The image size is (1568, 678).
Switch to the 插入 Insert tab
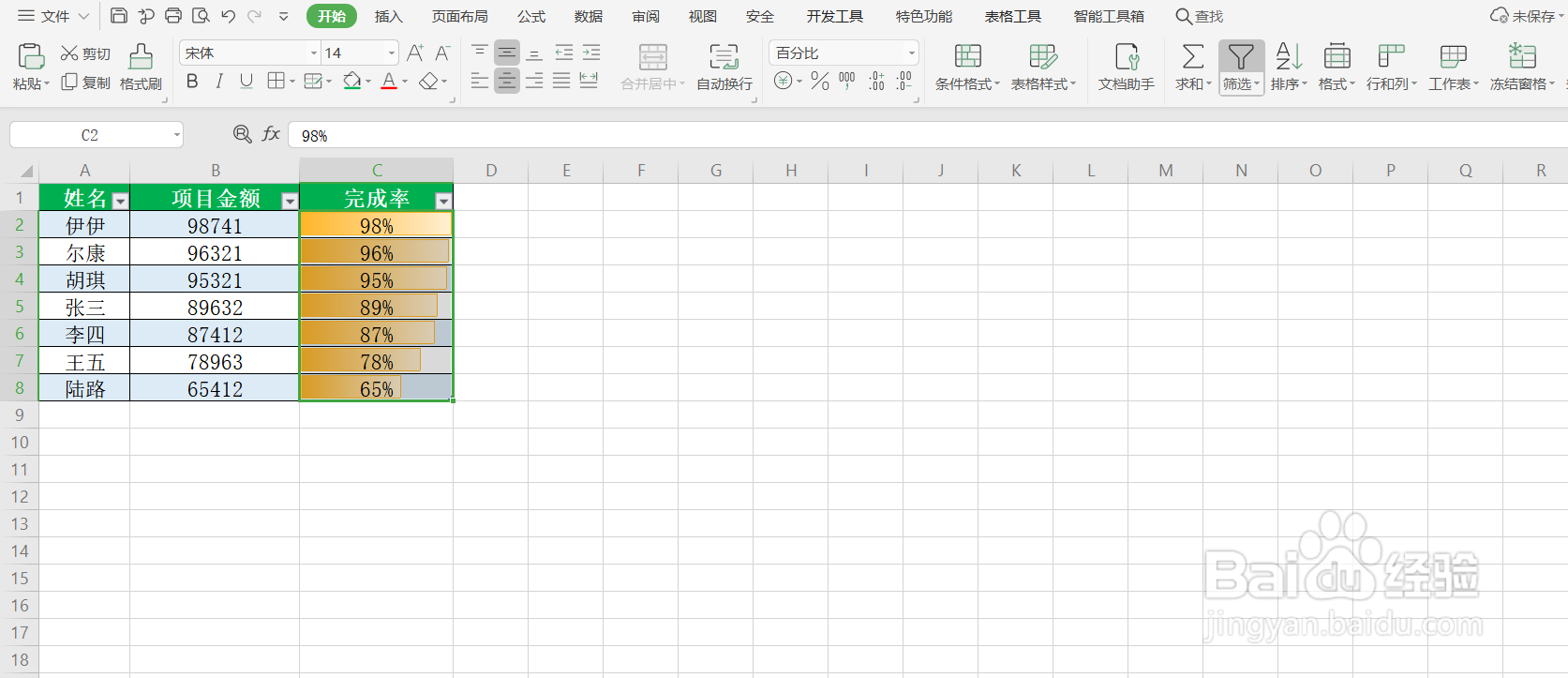pos(388,16)
